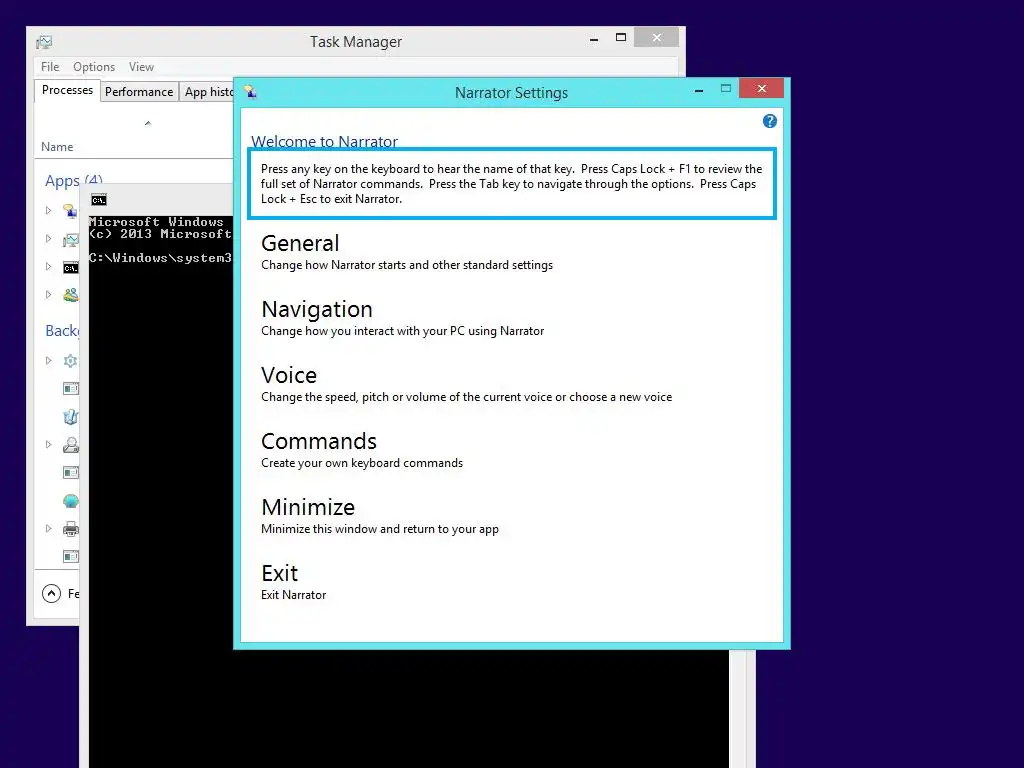Select the gear service icon in background processes

71,360
